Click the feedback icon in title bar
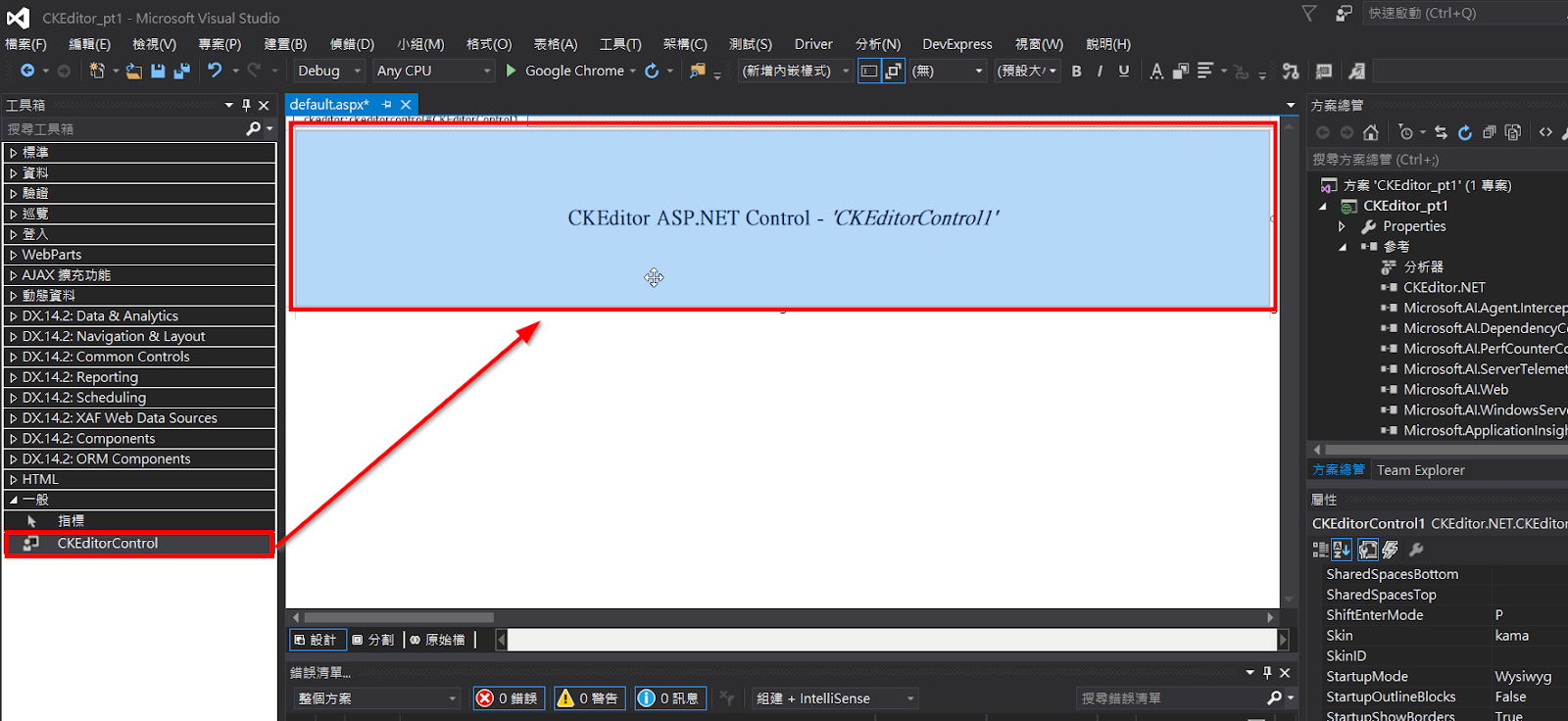 pyautogui.click(x=1344, y=13)
